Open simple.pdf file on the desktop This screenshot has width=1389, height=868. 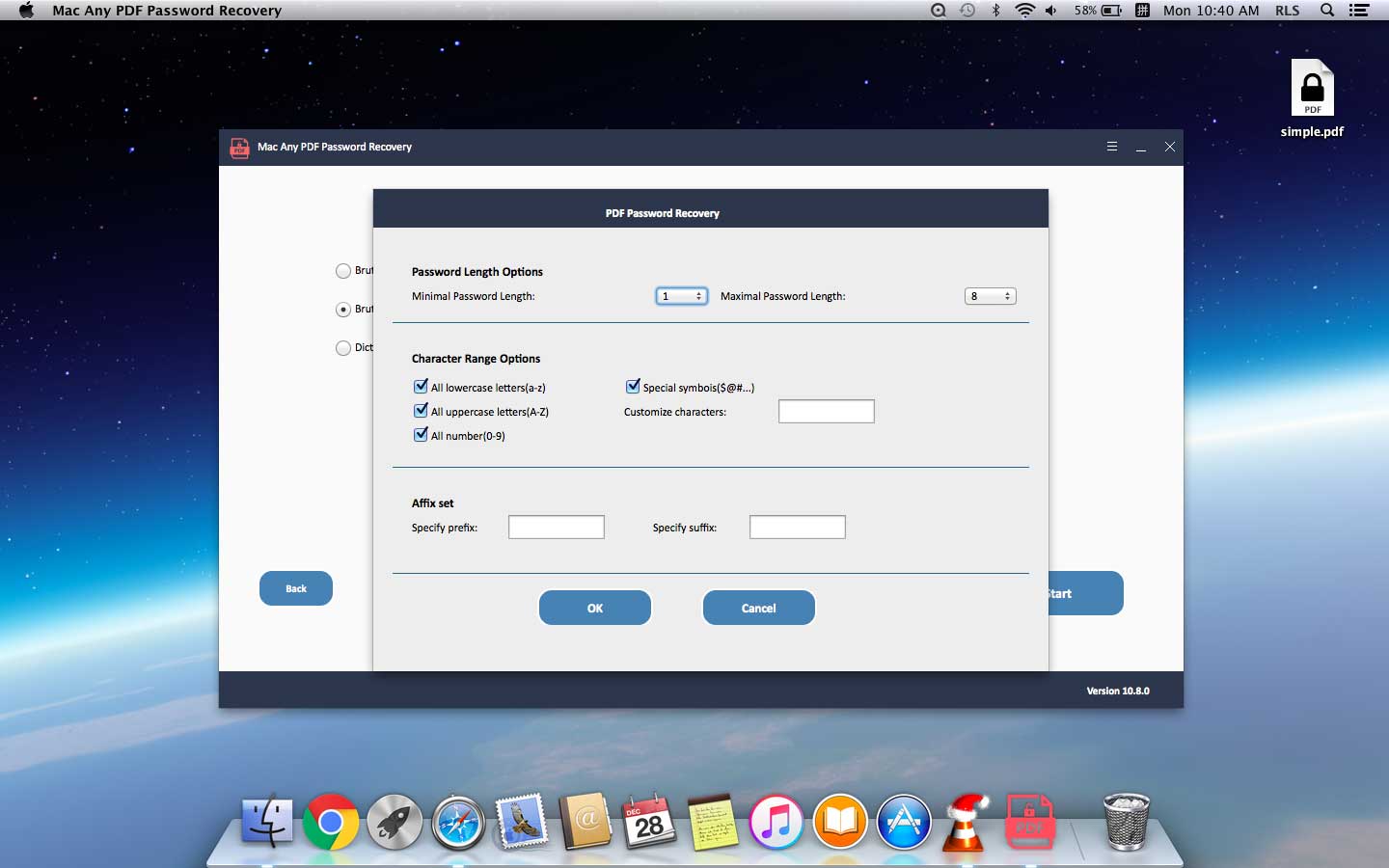pyautogui.click(x=1312, y=92)
